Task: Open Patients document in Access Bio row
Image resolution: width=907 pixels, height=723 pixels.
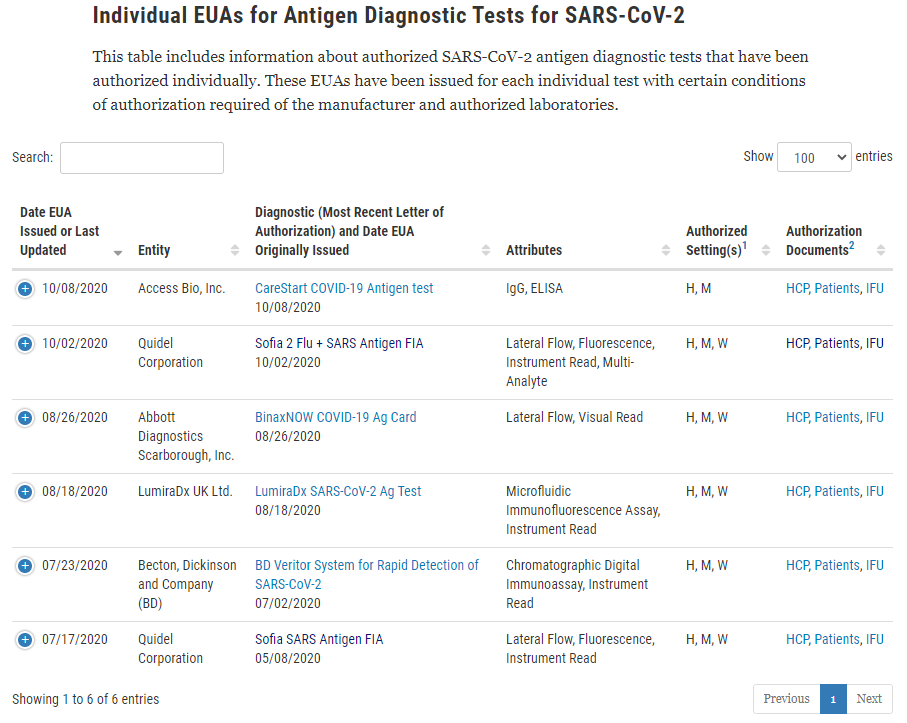Action: (x=837, y=288)
